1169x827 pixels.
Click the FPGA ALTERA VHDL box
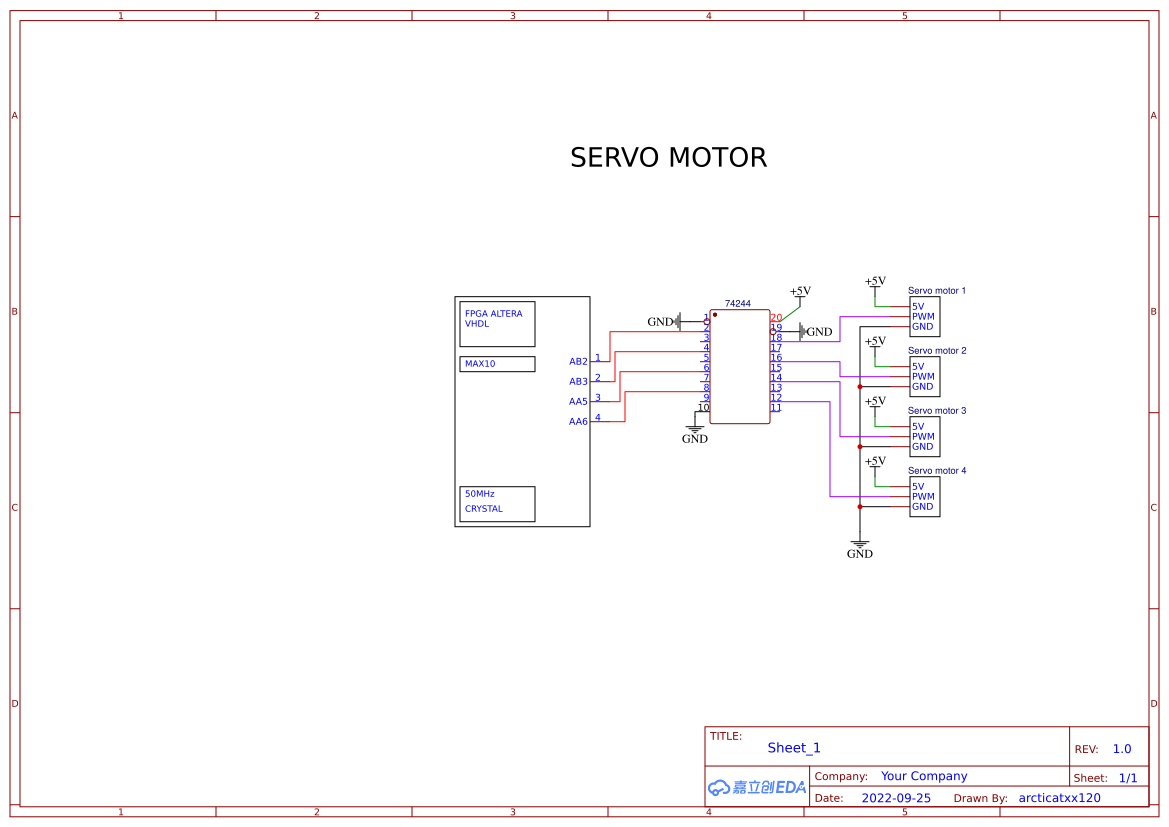point(497,324)
